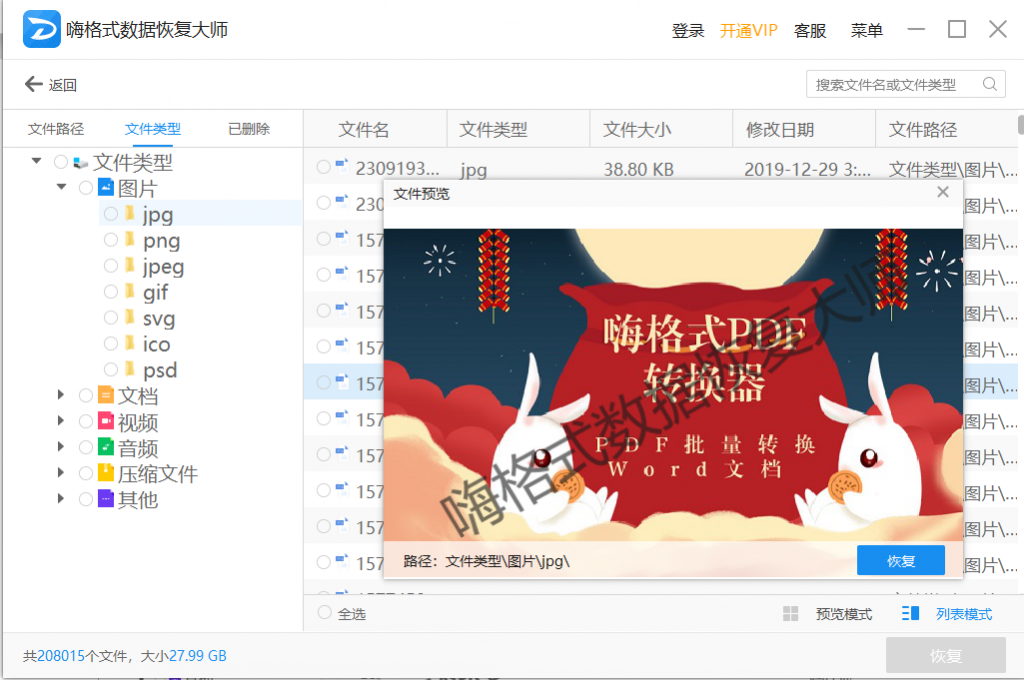Click the ico folder icon
The height and width of the screenshot is (680, 1024).
[x=130, y=343]
